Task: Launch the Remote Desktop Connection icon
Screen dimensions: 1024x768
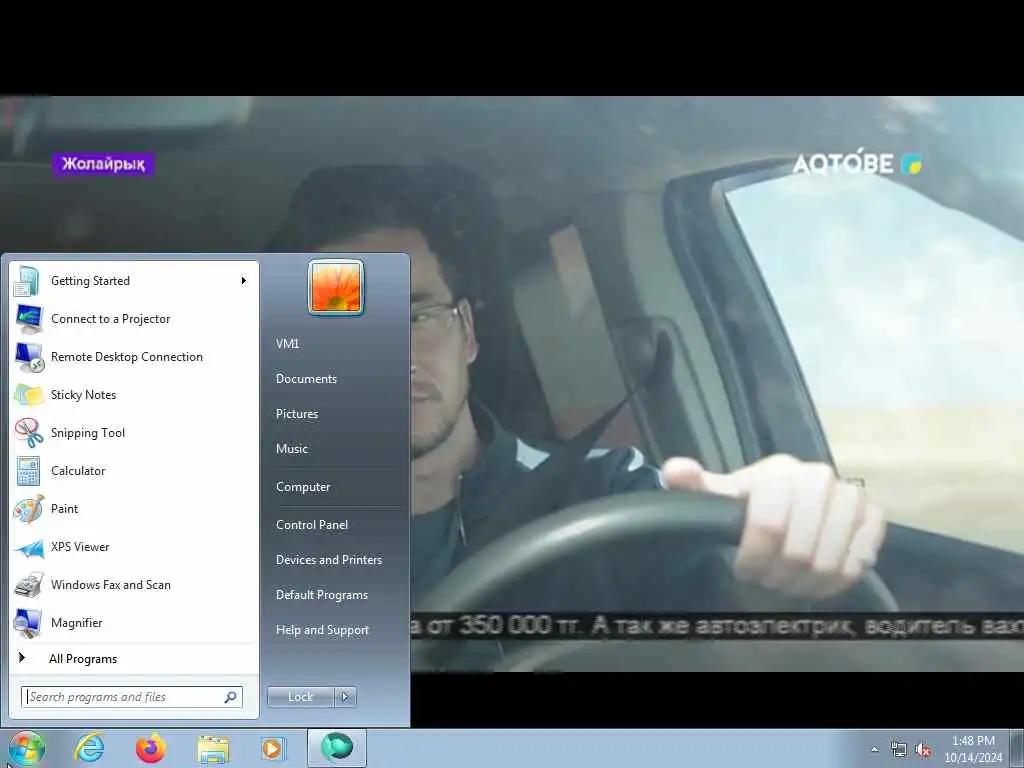Action: coord(29,357)
